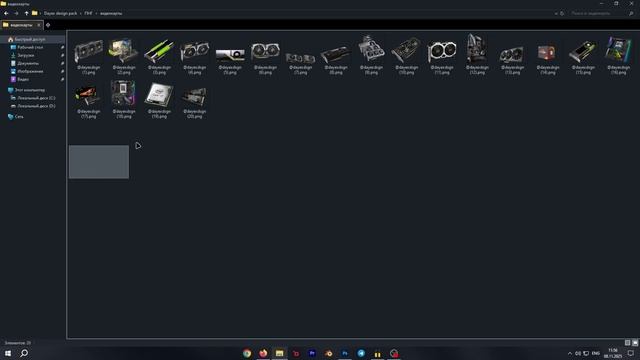Open Изображения in sidebar
This screenshot has height=360, width=640.
pyautogui.click(x=30, y=71)
